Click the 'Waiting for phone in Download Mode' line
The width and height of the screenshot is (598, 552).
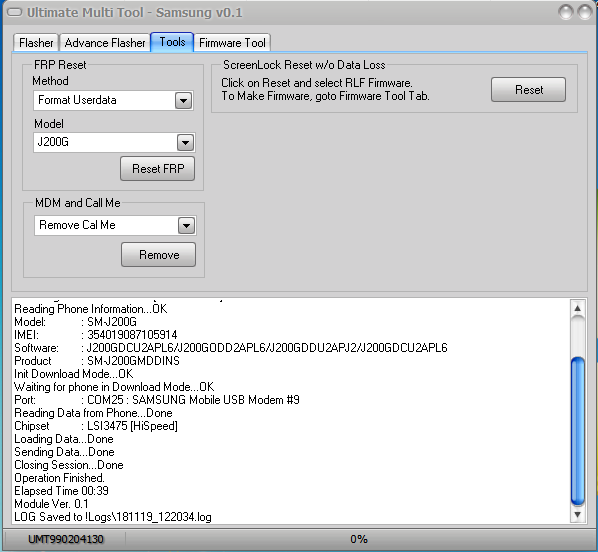click(114, 386)
